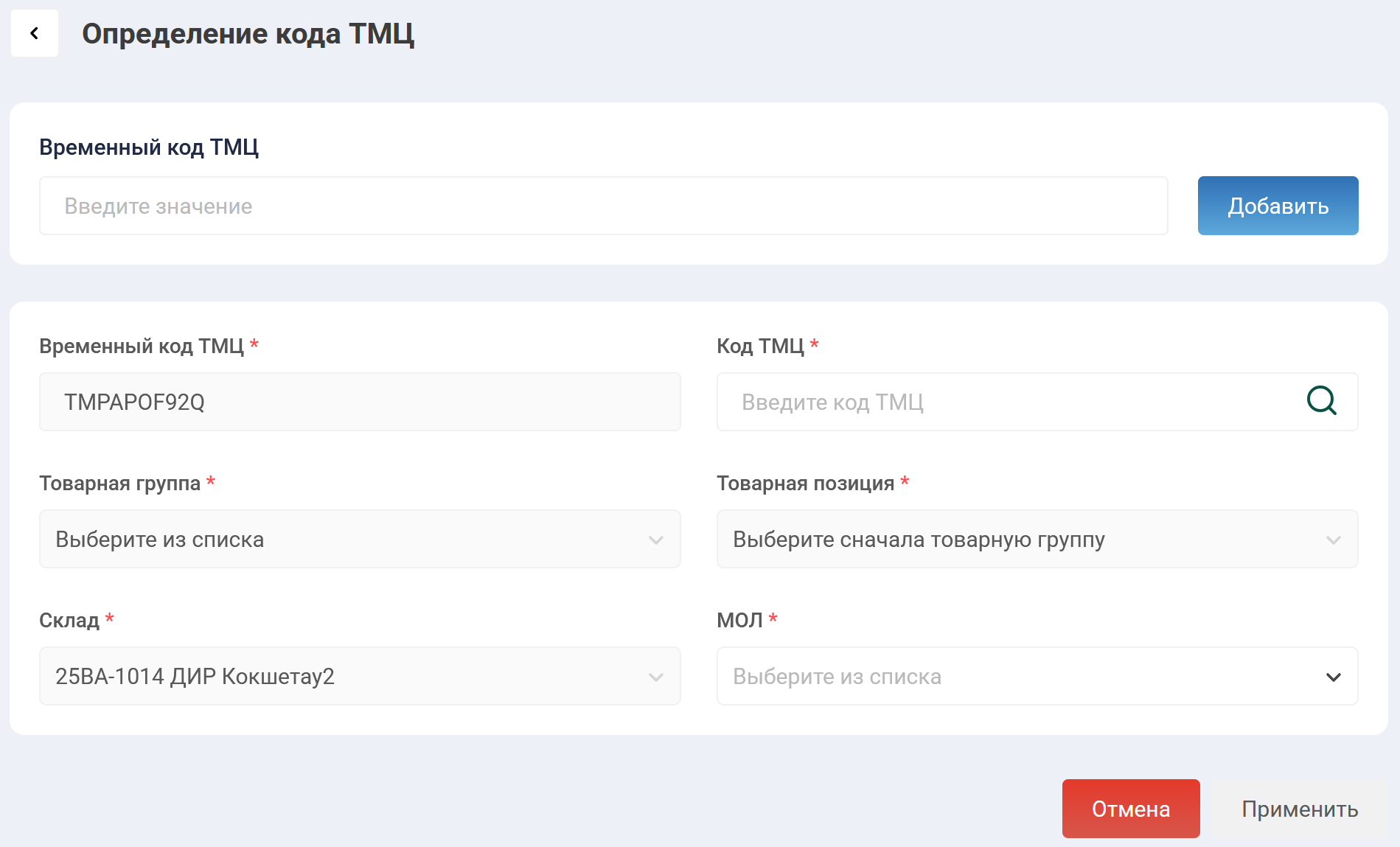1400x847 pixels.
Task: Open the МОЛ list using its chevron arrow
Action: pos(1332,676)
